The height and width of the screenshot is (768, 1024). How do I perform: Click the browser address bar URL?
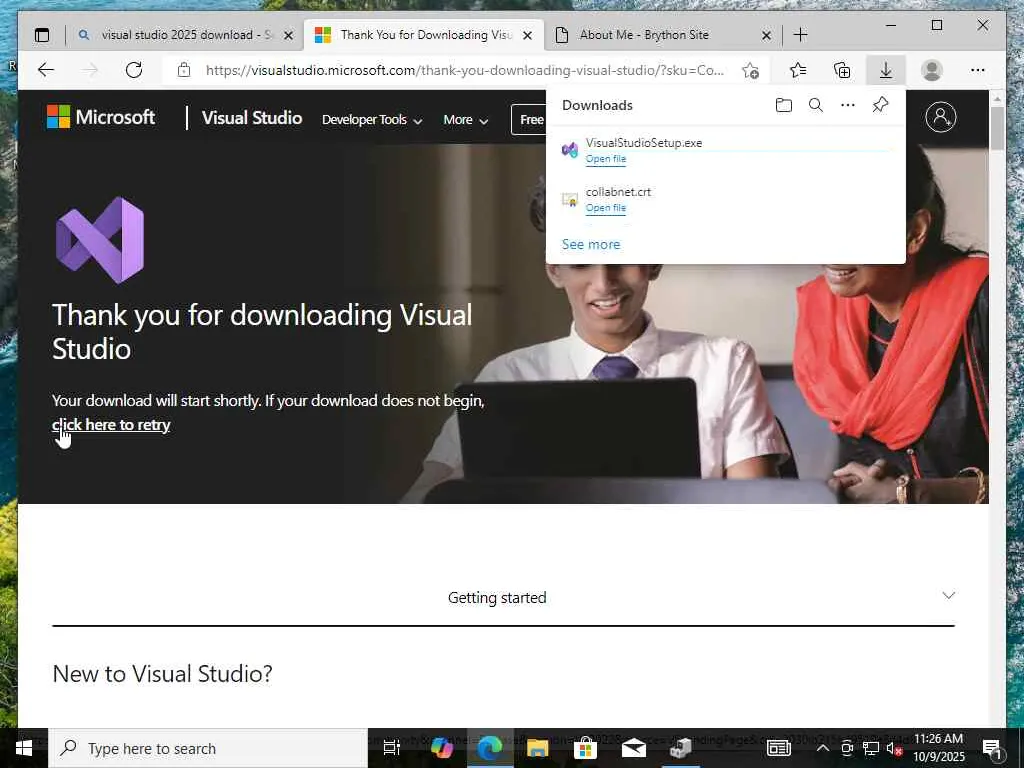464,70
